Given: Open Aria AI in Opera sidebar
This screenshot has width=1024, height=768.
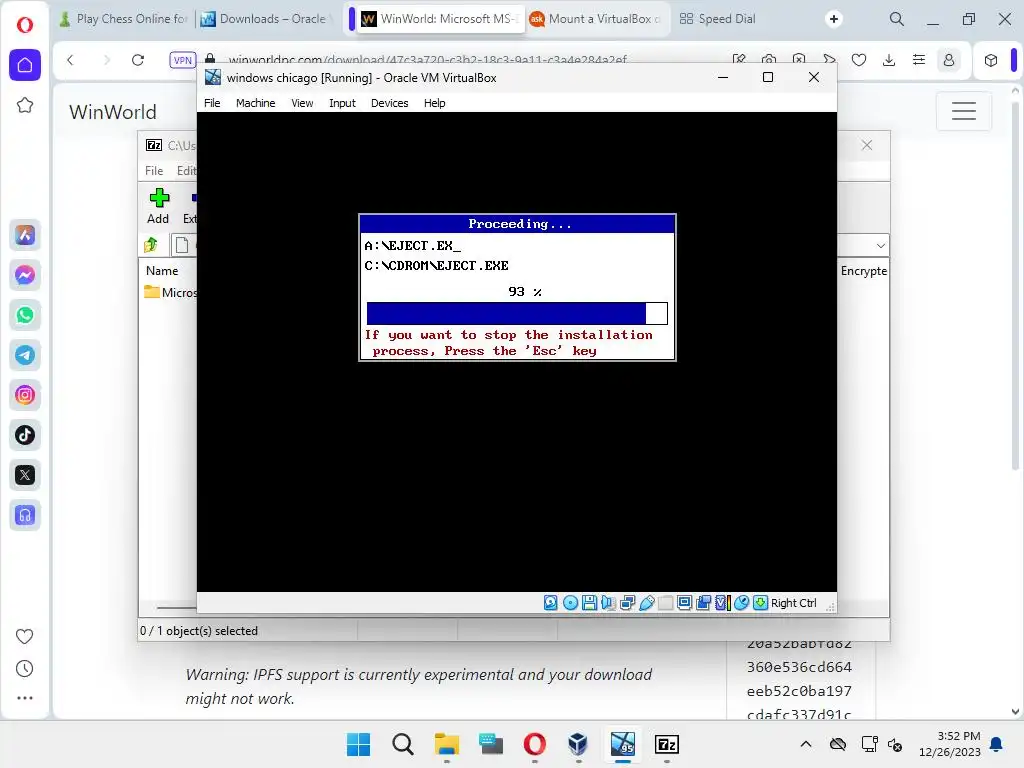Looking at the screenshot, I should point(25,235).
